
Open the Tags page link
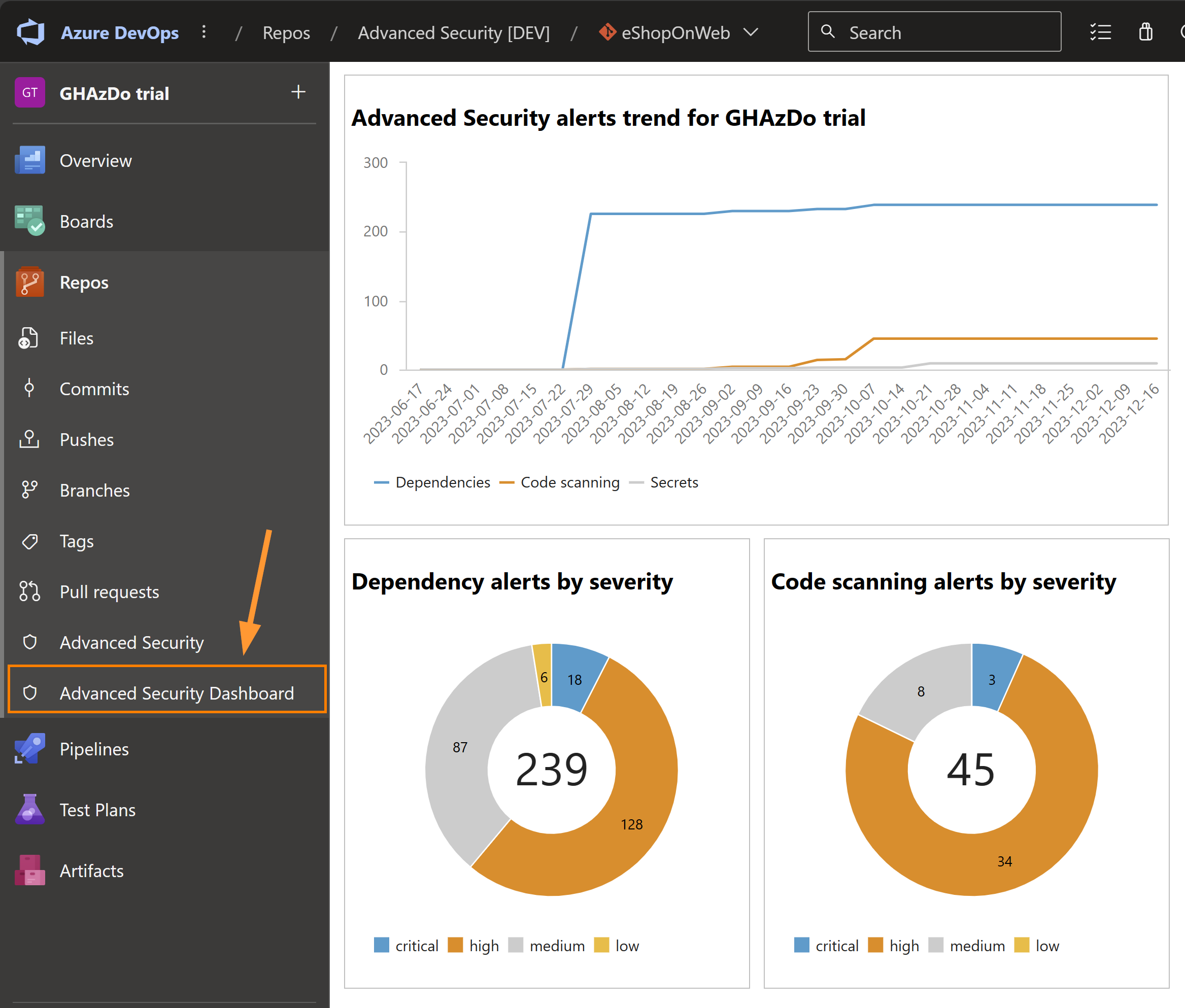76,541
